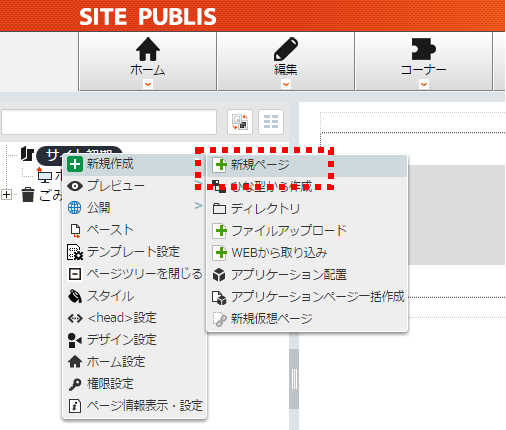Open the 編集 pencil toolbar button

click(x=286, y=61)
